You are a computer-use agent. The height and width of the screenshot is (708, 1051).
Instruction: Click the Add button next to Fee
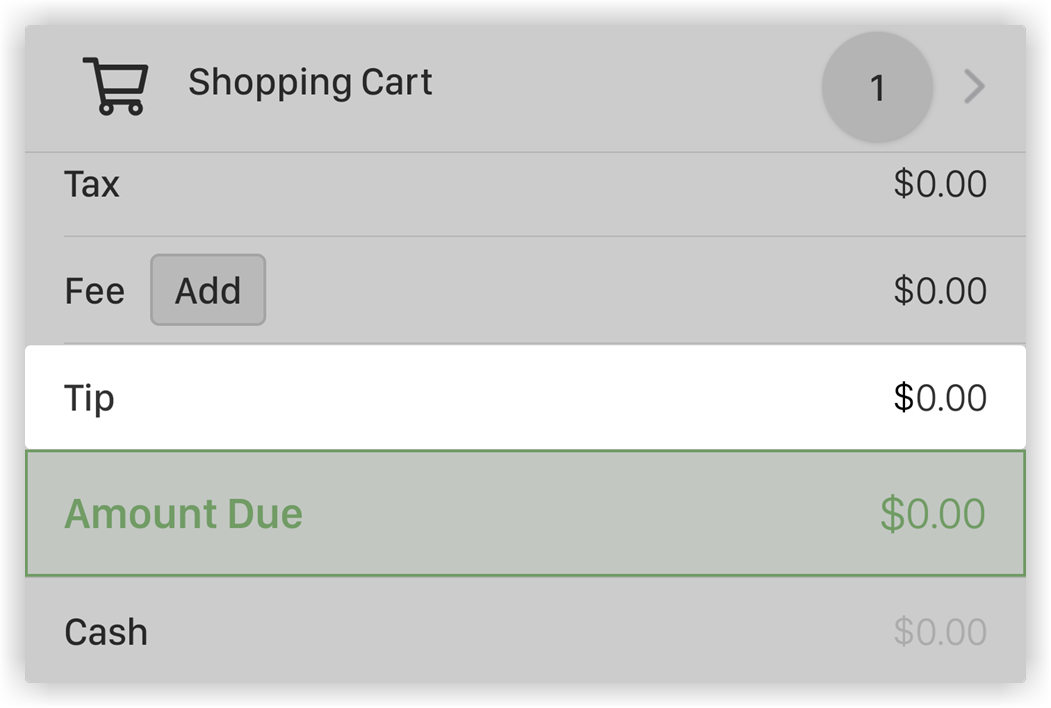click(208, 290)
